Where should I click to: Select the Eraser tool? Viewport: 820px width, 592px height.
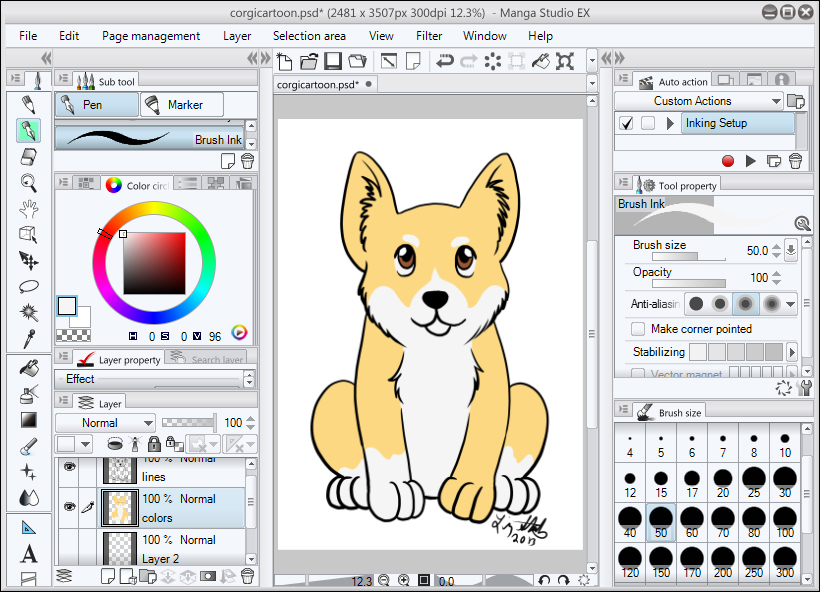pyautogui.click(x=28, y=157)
